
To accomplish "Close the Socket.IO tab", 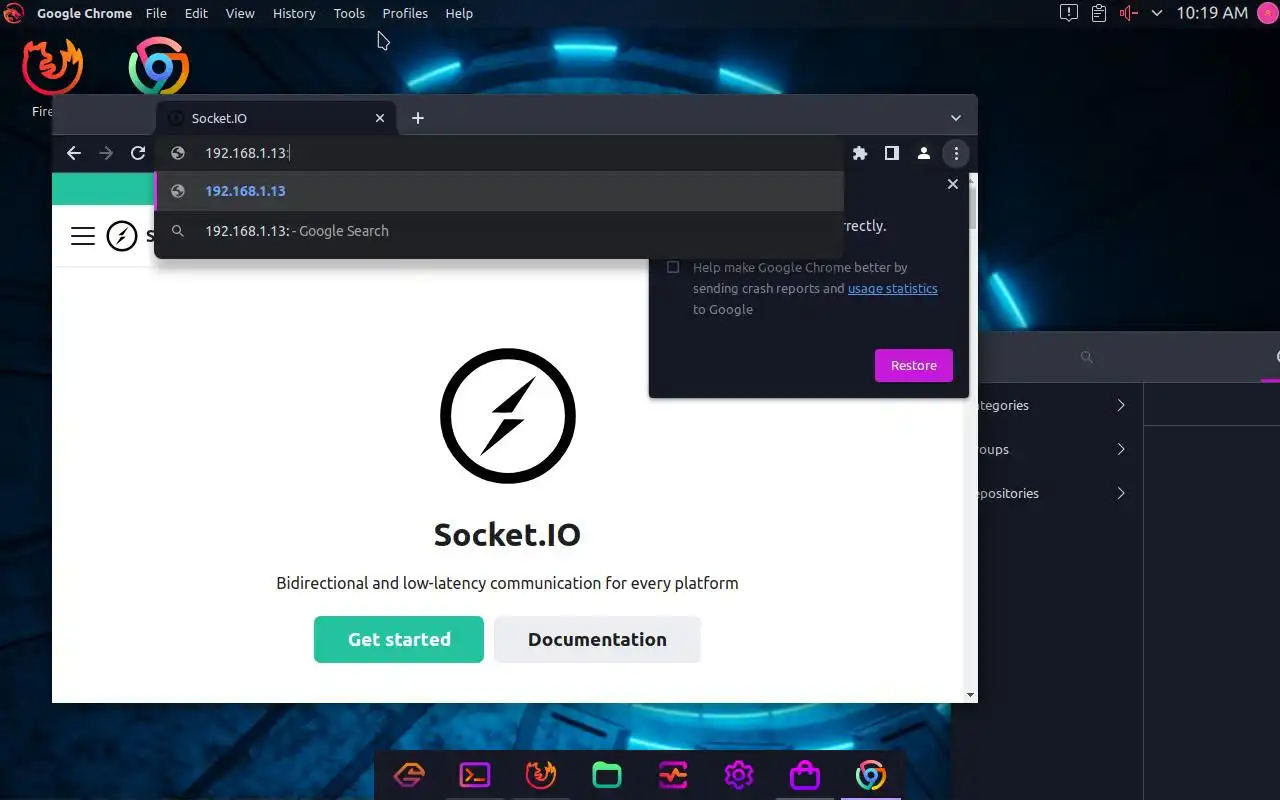I will tap(380, 118).
